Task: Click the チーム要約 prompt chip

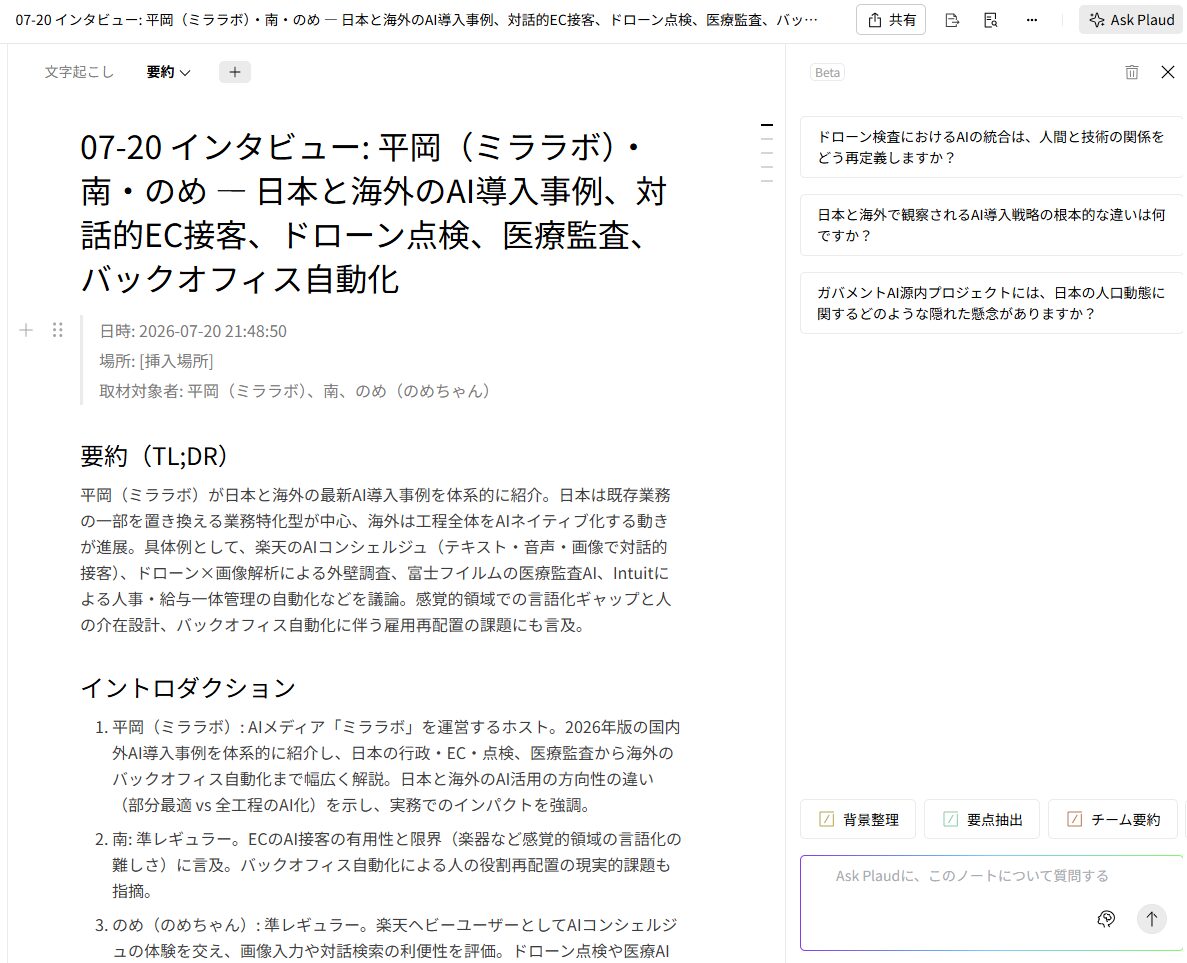Action: 1113,819
